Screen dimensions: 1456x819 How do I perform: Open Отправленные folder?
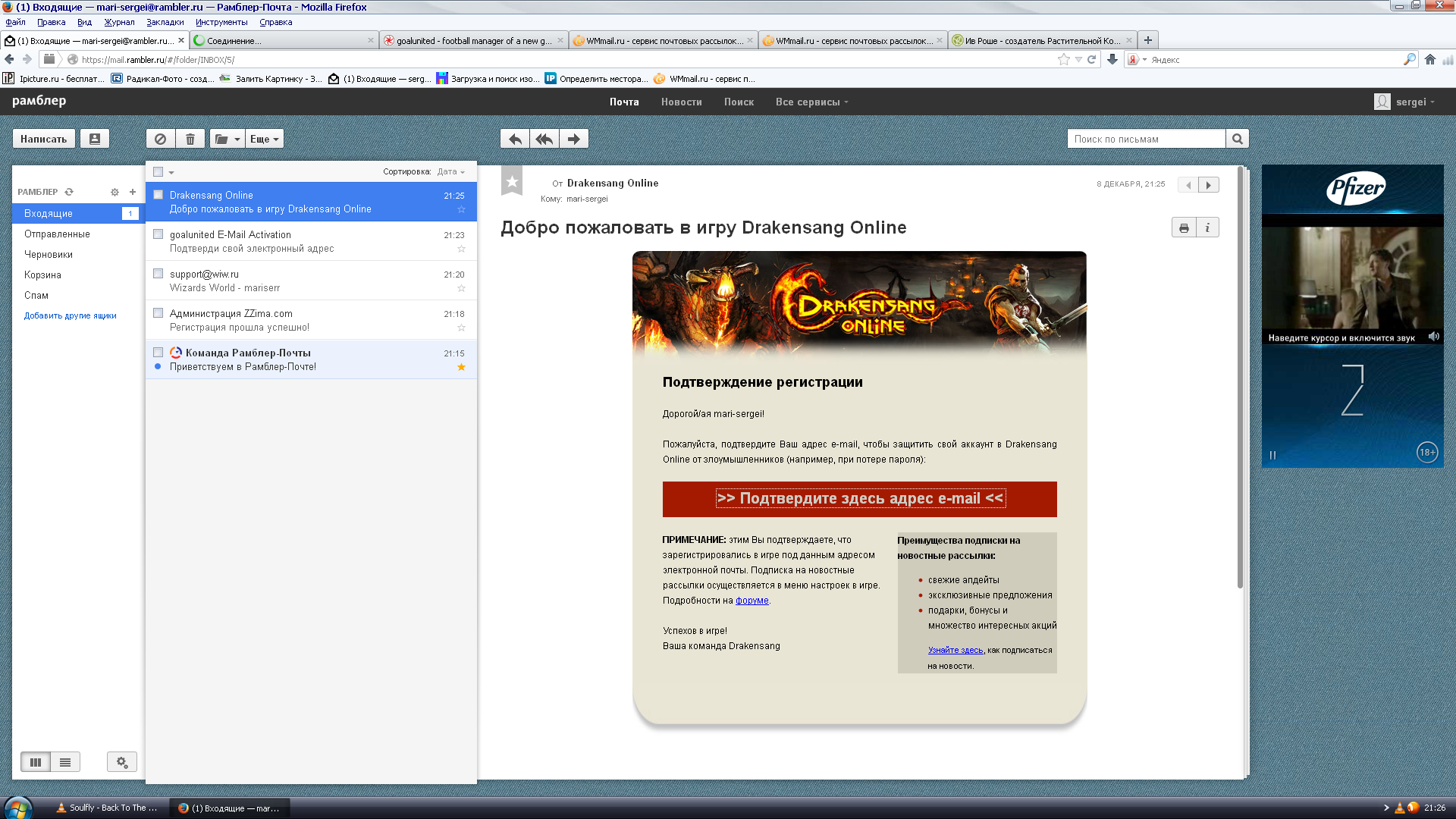(57, 234)
